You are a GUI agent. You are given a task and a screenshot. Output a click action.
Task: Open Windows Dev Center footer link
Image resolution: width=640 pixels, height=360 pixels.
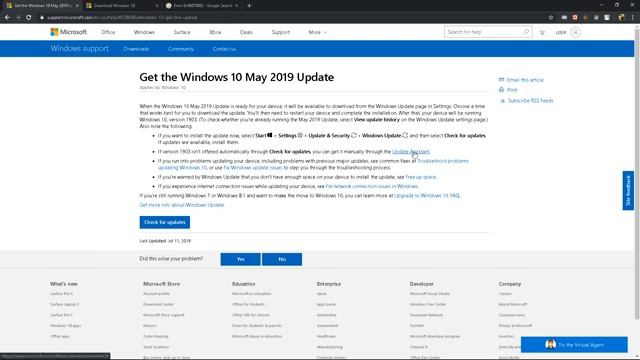pyautogui.click(x=428, y=304)
